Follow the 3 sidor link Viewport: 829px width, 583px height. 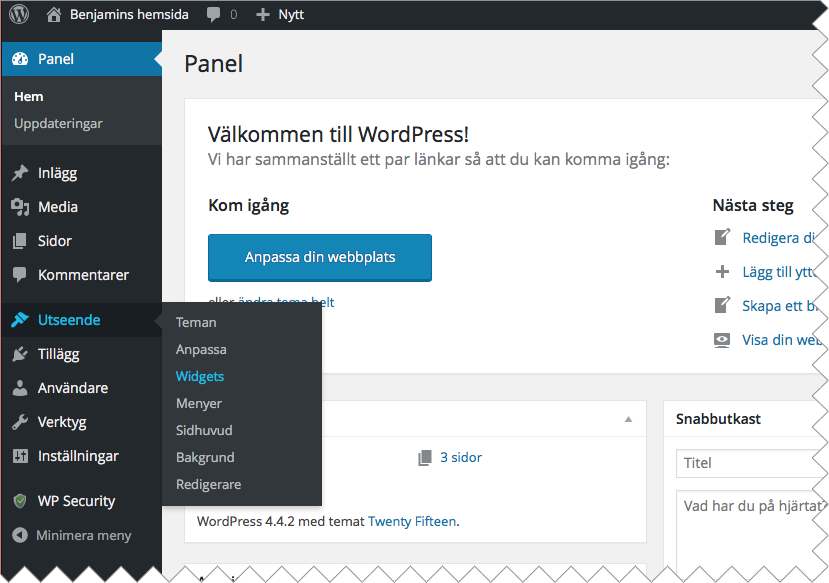460,458
